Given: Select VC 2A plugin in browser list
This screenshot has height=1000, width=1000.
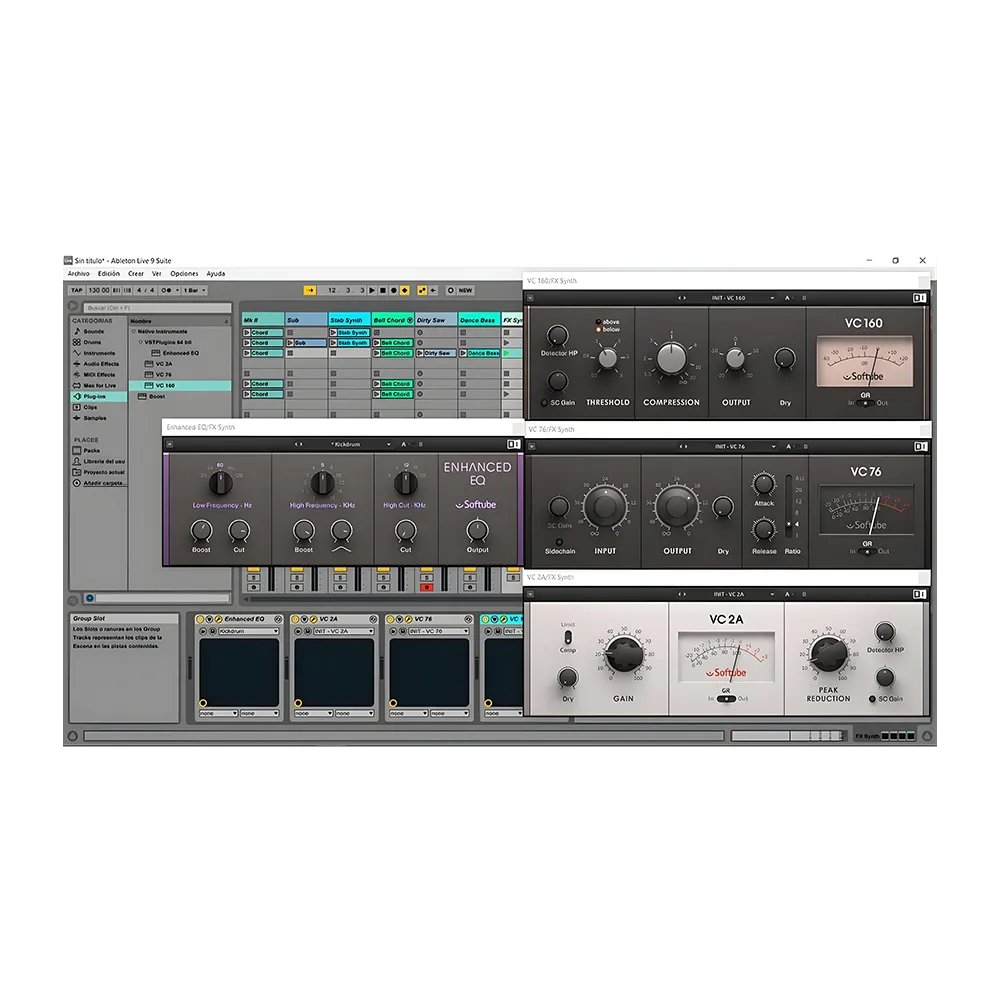Looking at the screenshot, I should tap(164, 364).
